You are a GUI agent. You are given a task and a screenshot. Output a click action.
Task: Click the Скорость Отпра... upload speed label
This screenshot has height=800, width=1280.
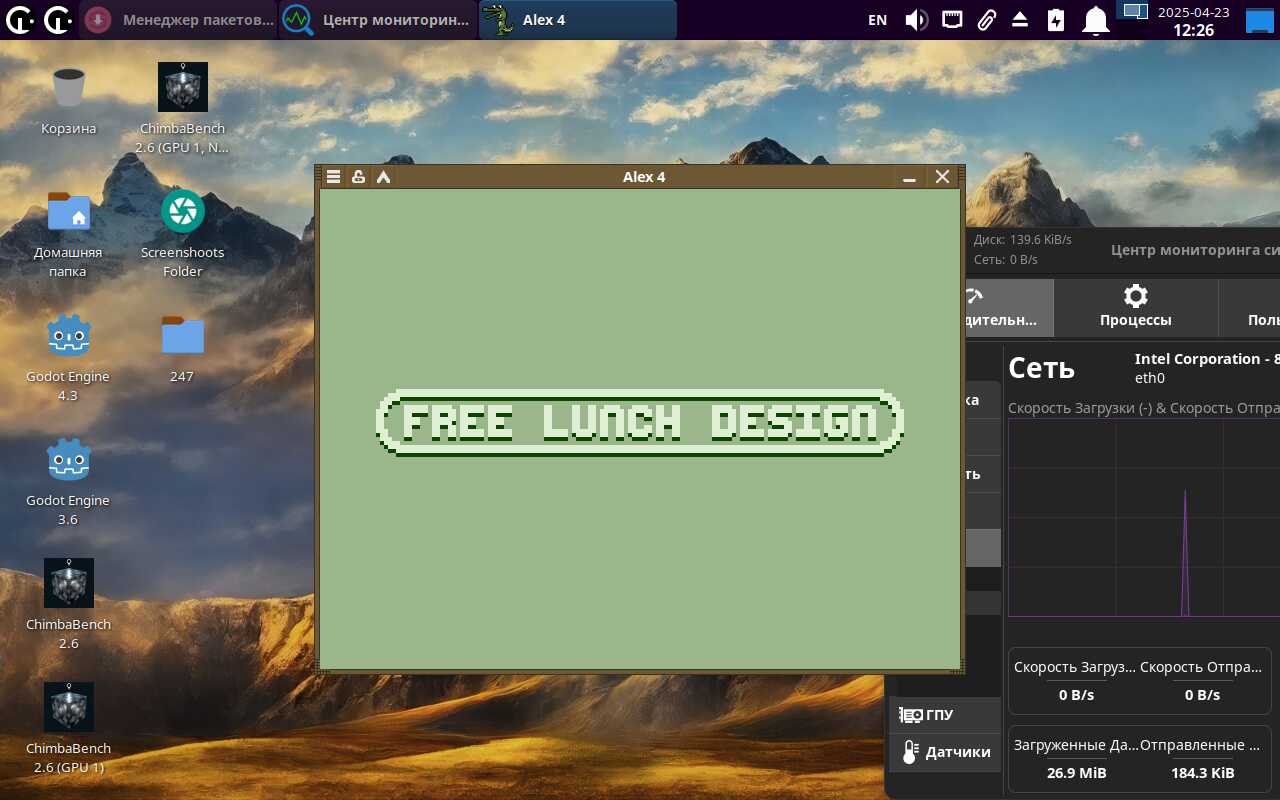pyautogui.click(x=1201, y=667)
